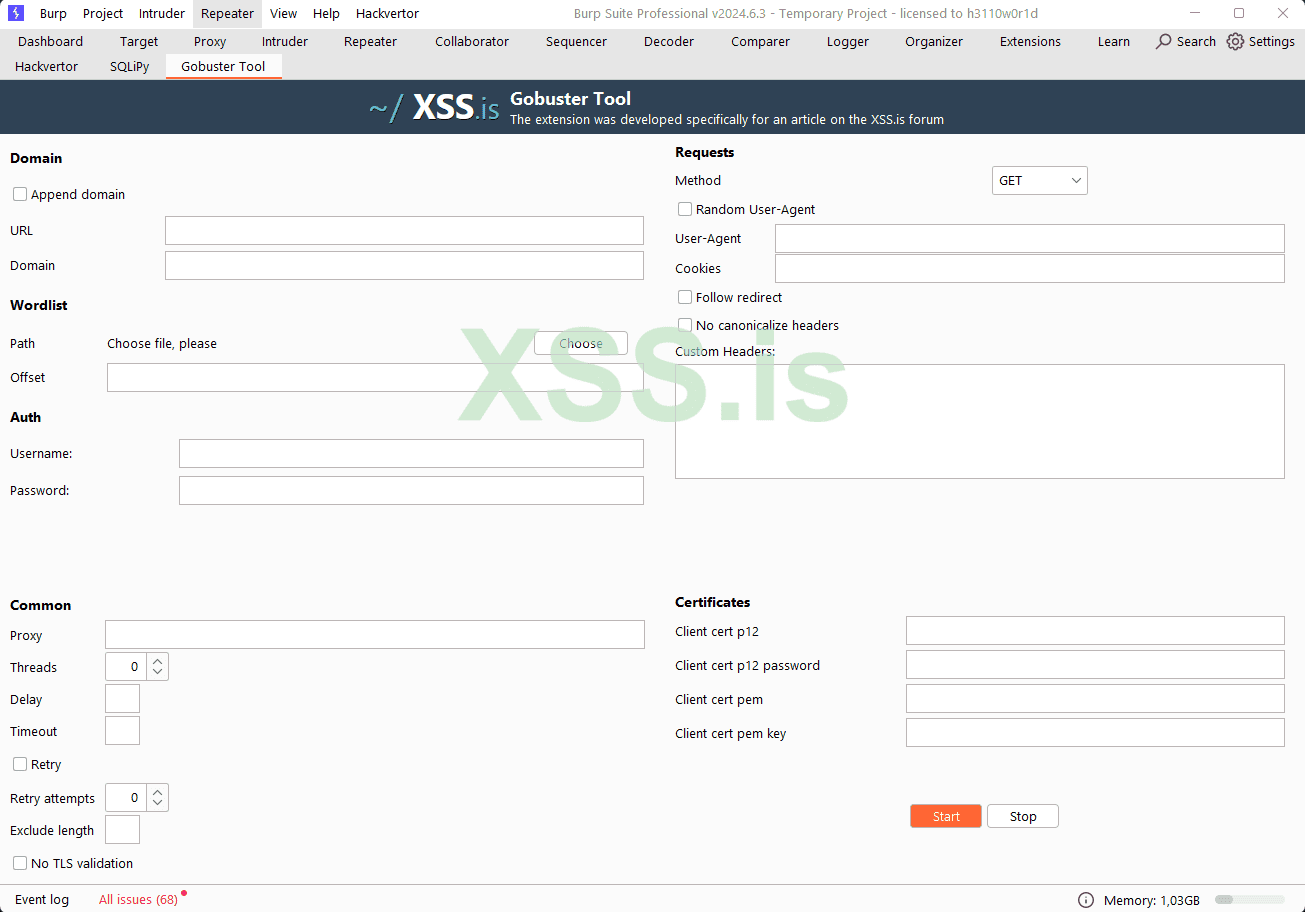
Task: Open the Logger tab
Action: [848, 41]
